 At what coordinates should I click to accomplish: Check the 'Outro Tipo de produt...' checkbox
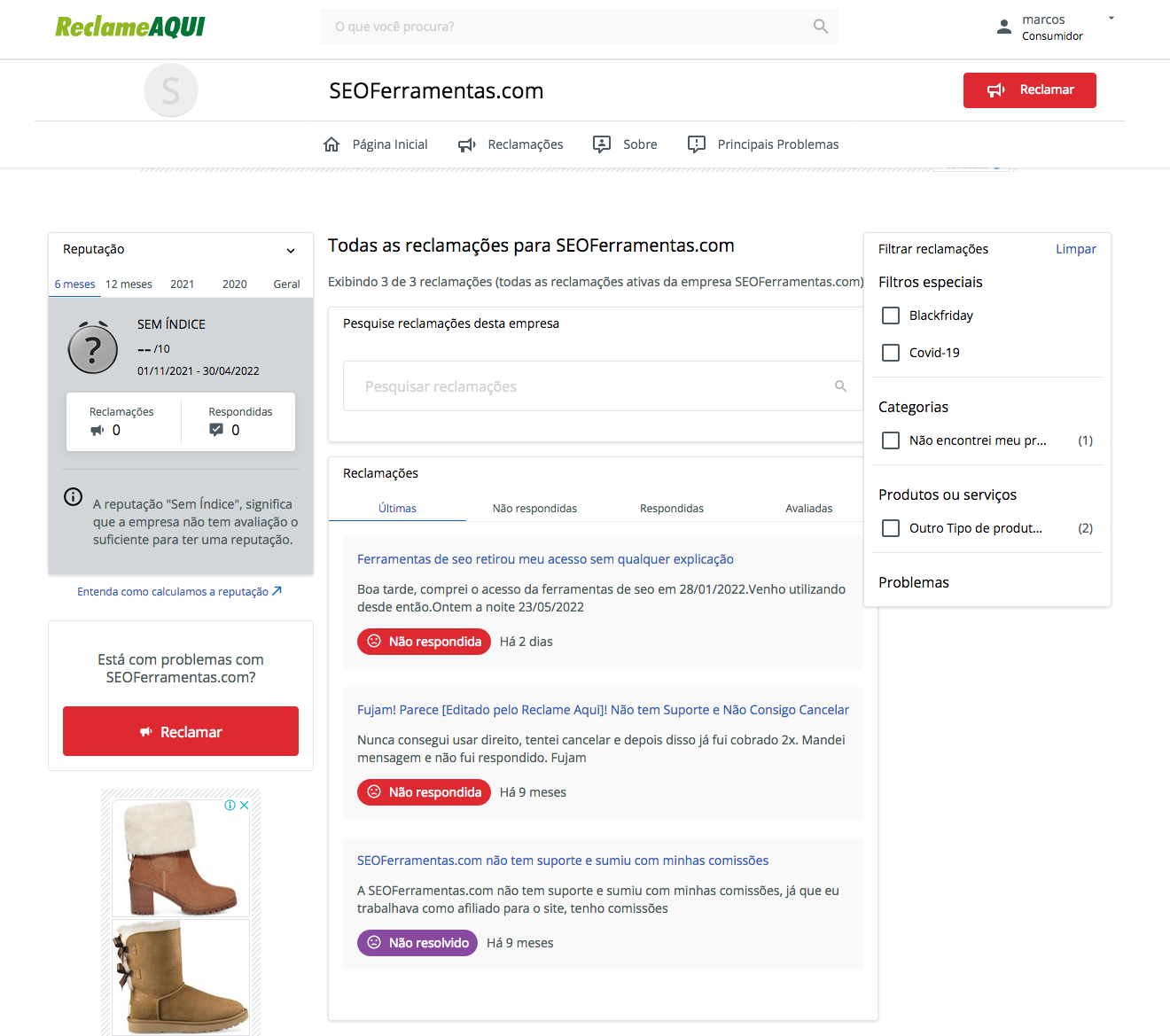coord(891,528)
